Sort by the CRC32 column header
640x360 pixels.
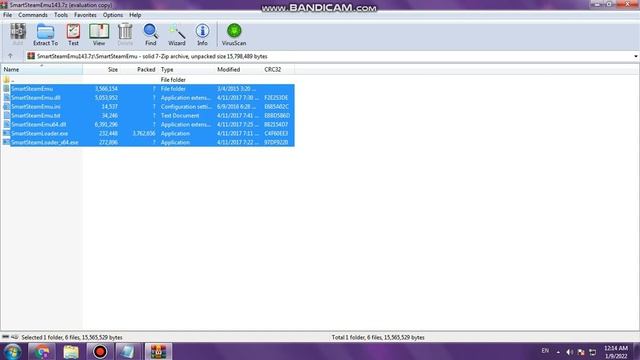278,69
